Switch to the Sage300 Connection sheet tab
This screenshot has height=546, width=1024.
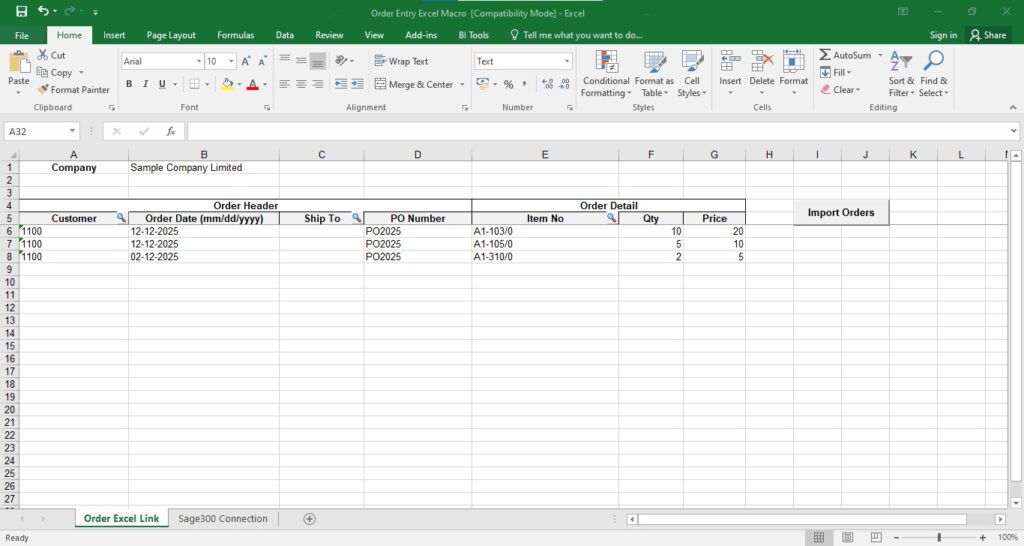pyautogui.click(x=223, y=519)
